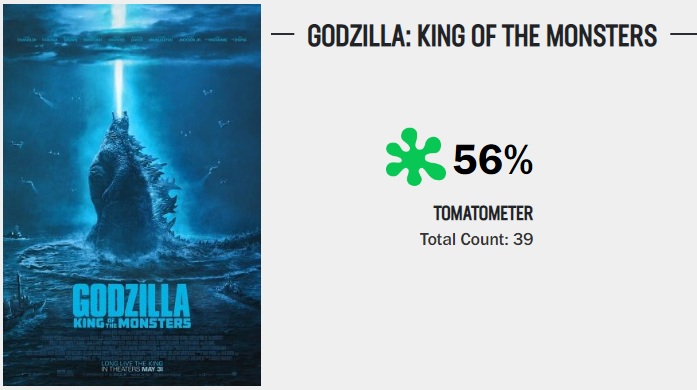Click the green rotten splat icon
Screen dimensions: 697x390
416,157
